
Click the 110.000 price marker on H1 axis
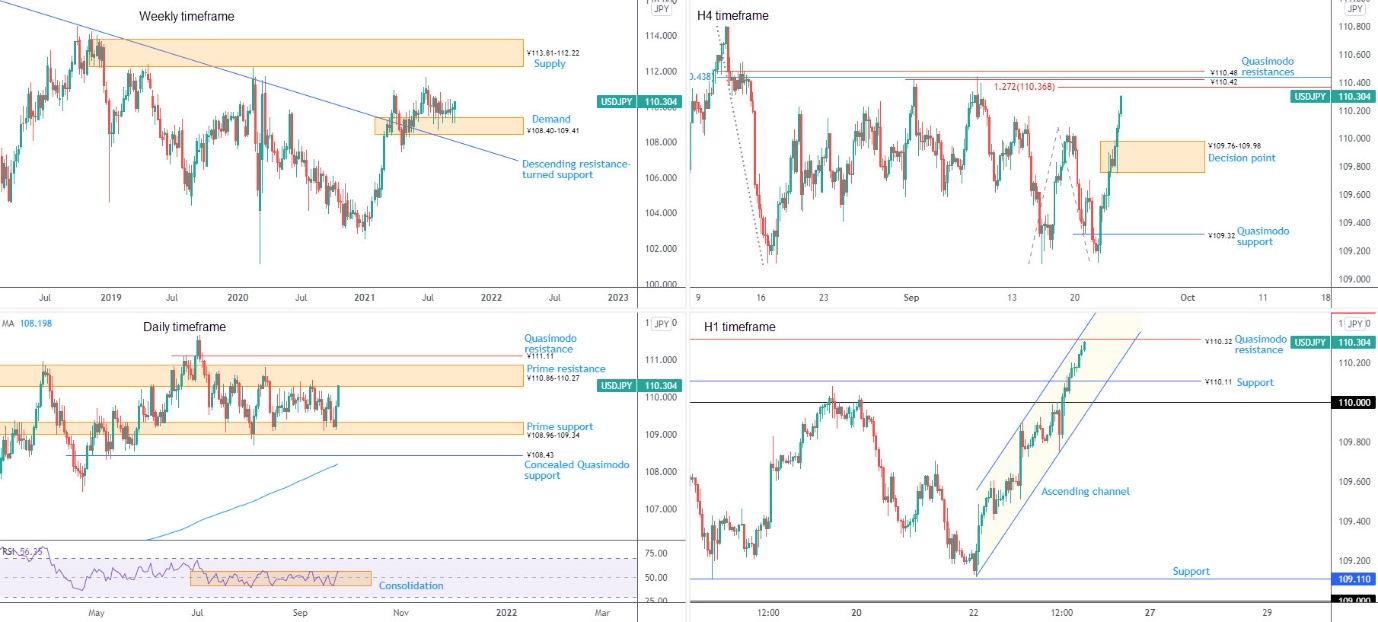point(1353,402)
